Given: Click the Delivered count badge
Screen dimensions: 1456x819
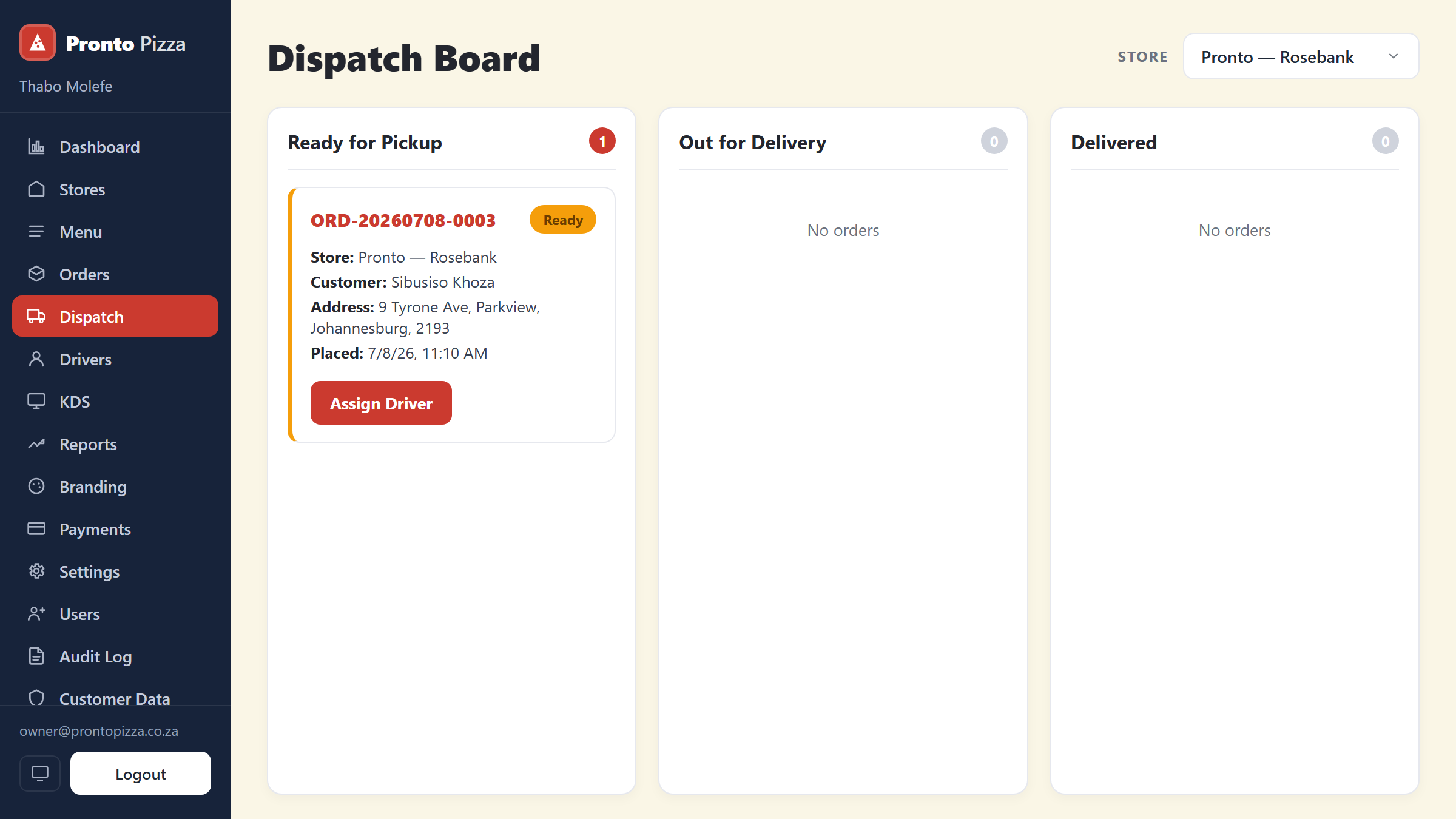Looking at the screenshot, I should (1386, 141).
